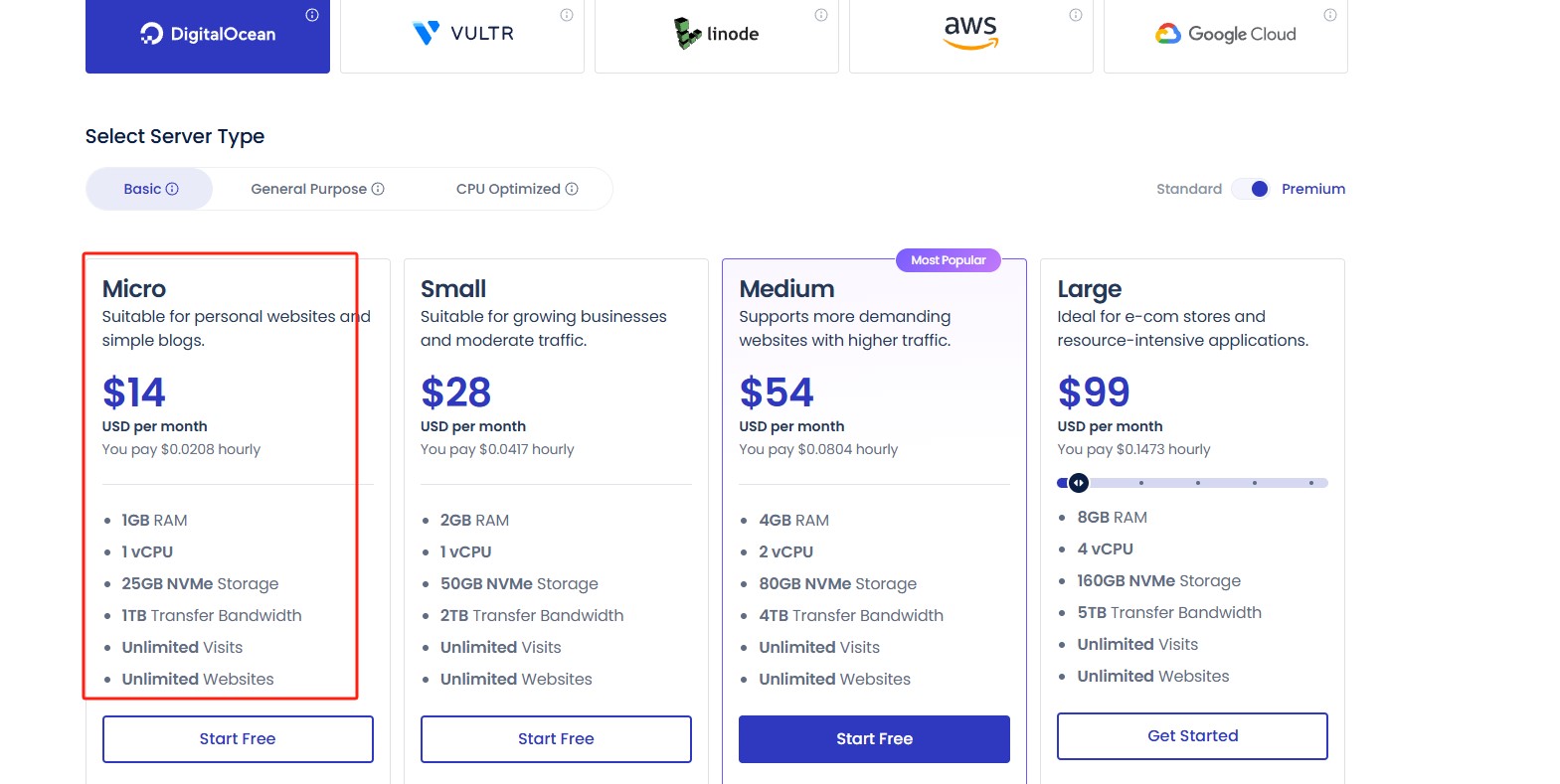Select the Vultr provider logo
Image resolution: width=1560 pixels, height=784 pixels.
click(x=462, y=34)
